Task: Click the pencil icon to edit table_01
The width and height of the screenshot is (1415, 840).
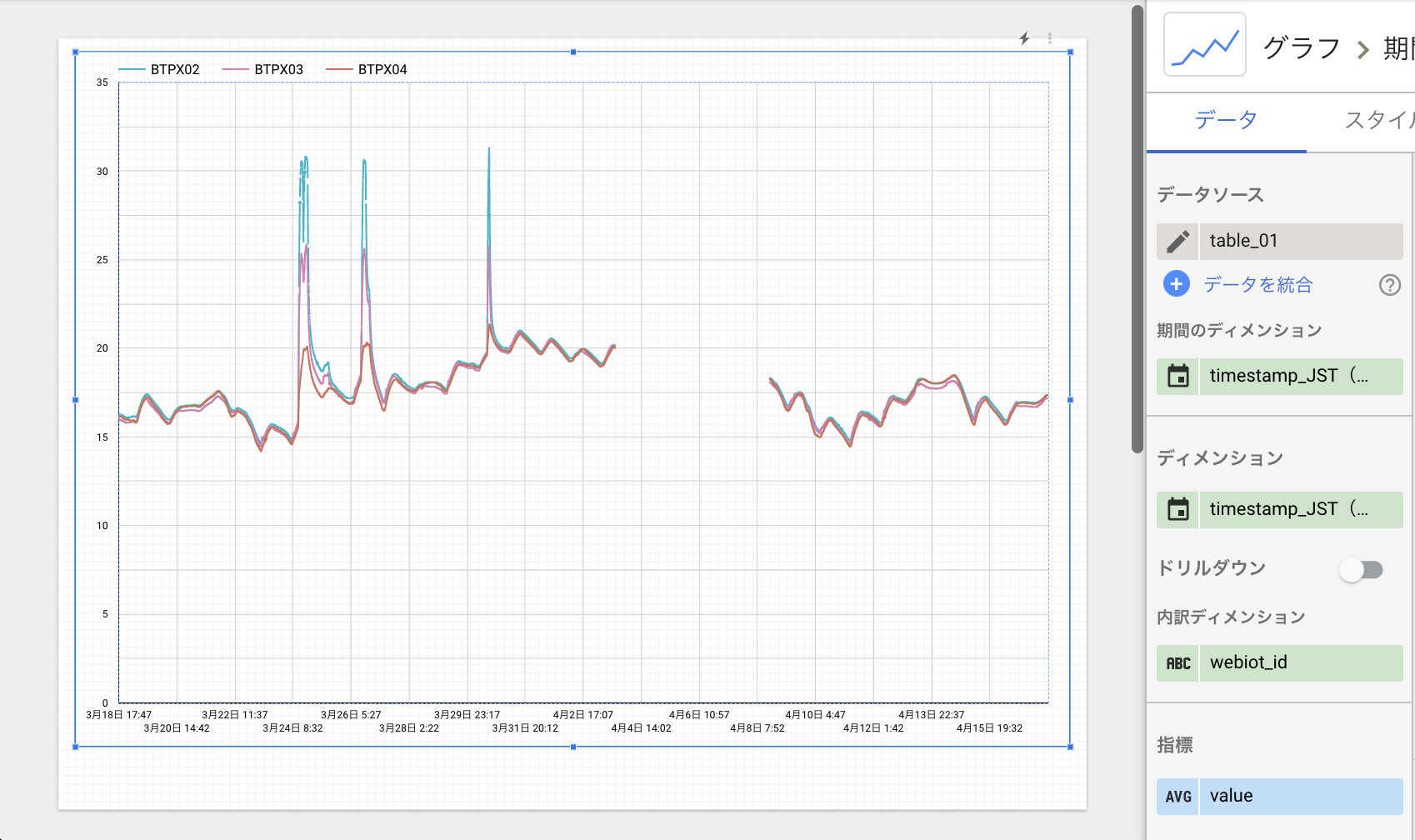Action: (1177, 242)
